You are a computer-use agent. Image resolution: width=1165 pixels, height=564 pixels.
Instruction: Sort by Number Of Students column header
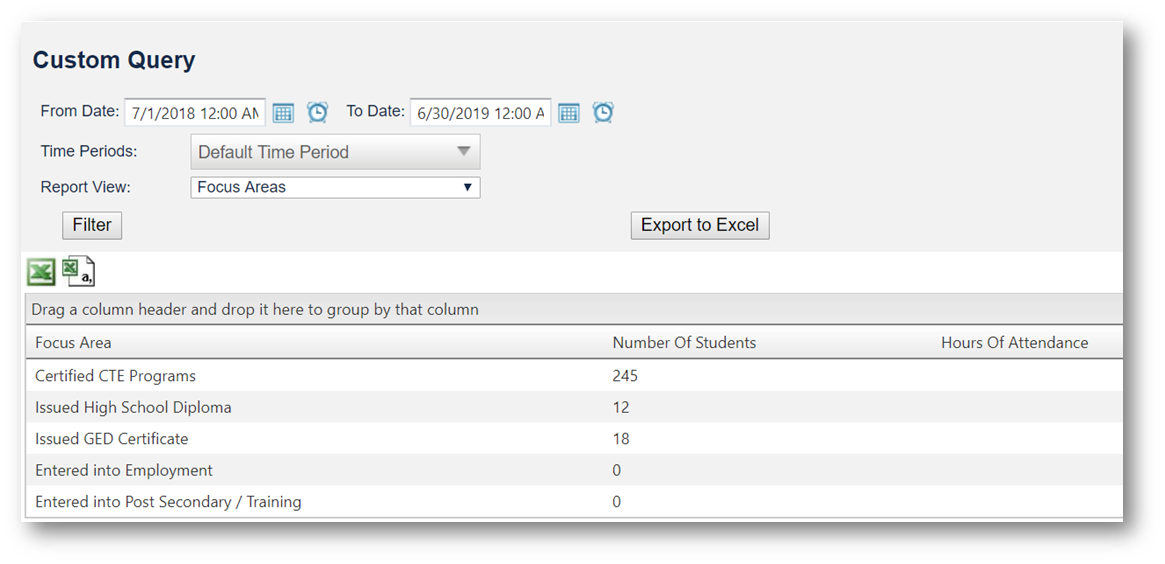[684, 342]
